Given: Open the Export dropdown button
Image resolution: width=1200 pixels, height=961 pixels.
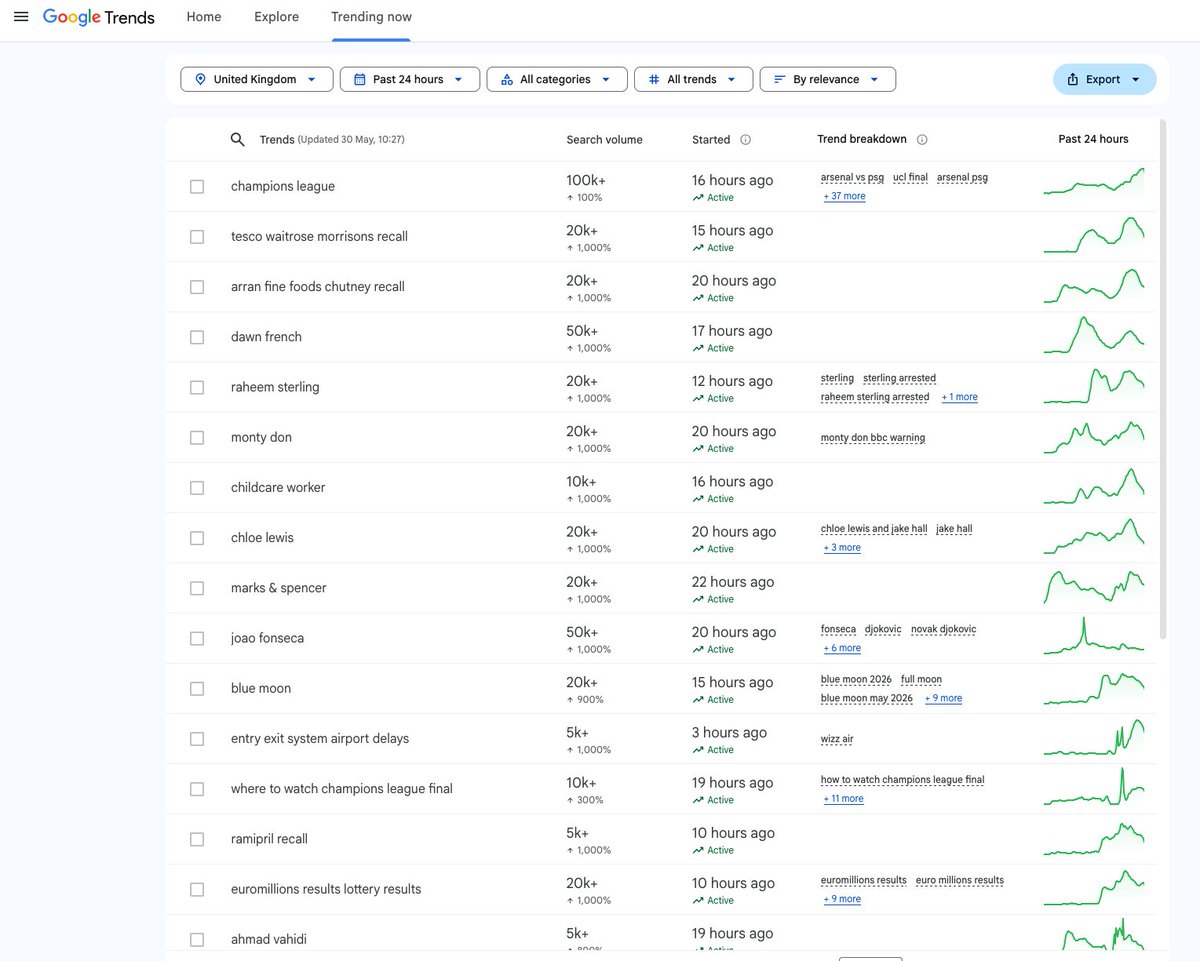Looking at the screenshot, I should tap(1105, 79).
